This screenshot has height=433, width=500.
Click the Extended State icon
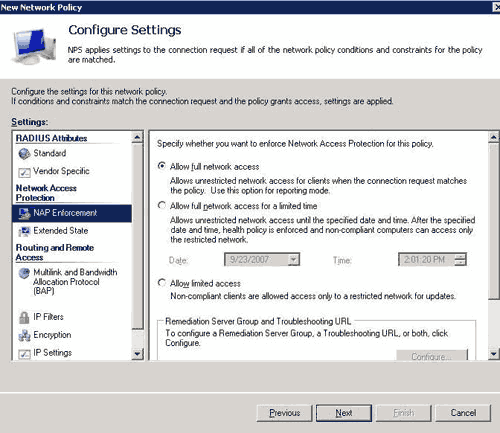point(24,231)
